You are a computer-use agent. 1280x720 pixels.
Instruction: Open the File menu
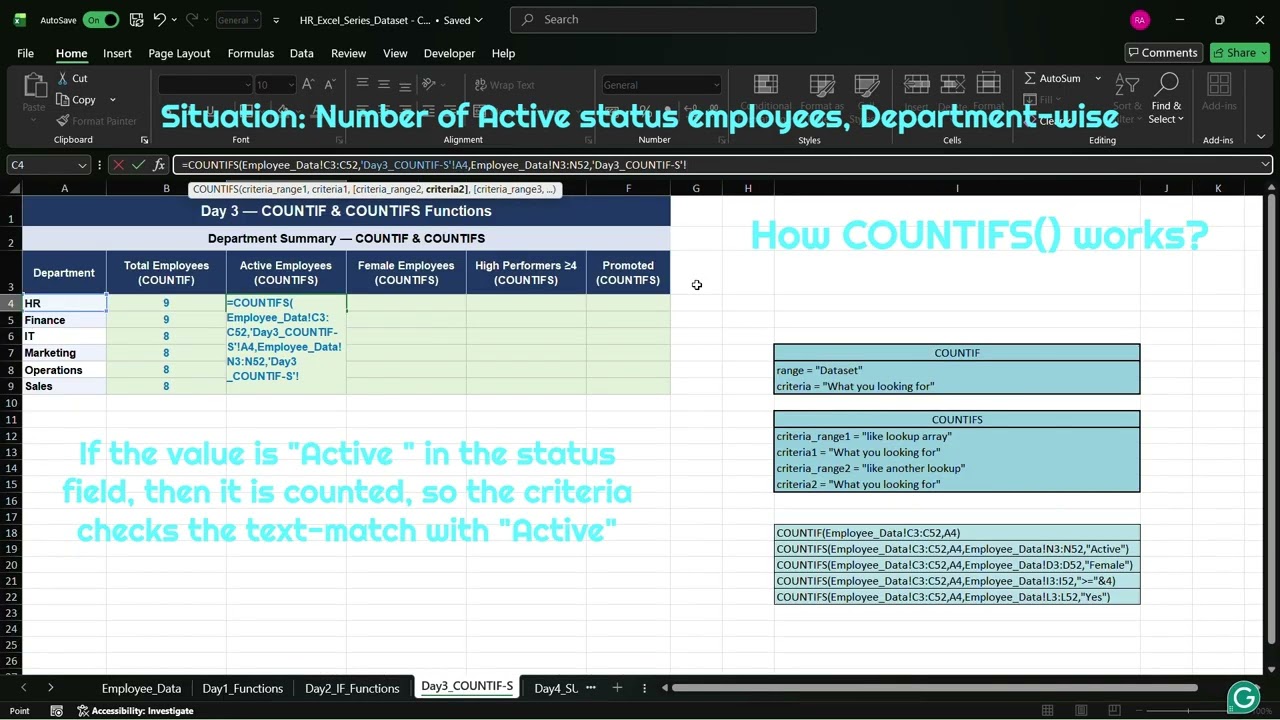pos(25,53)
